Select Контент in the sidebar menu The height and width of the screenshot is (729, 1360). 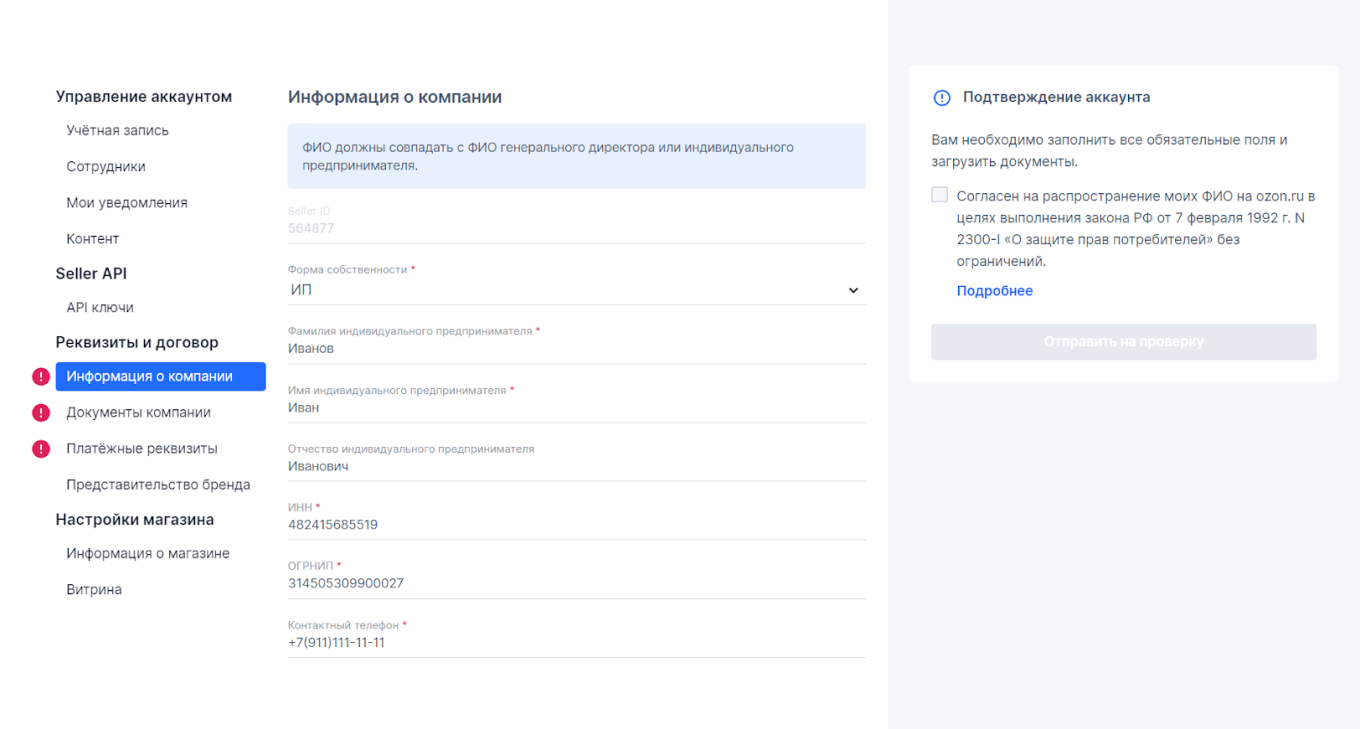[93, 239]
